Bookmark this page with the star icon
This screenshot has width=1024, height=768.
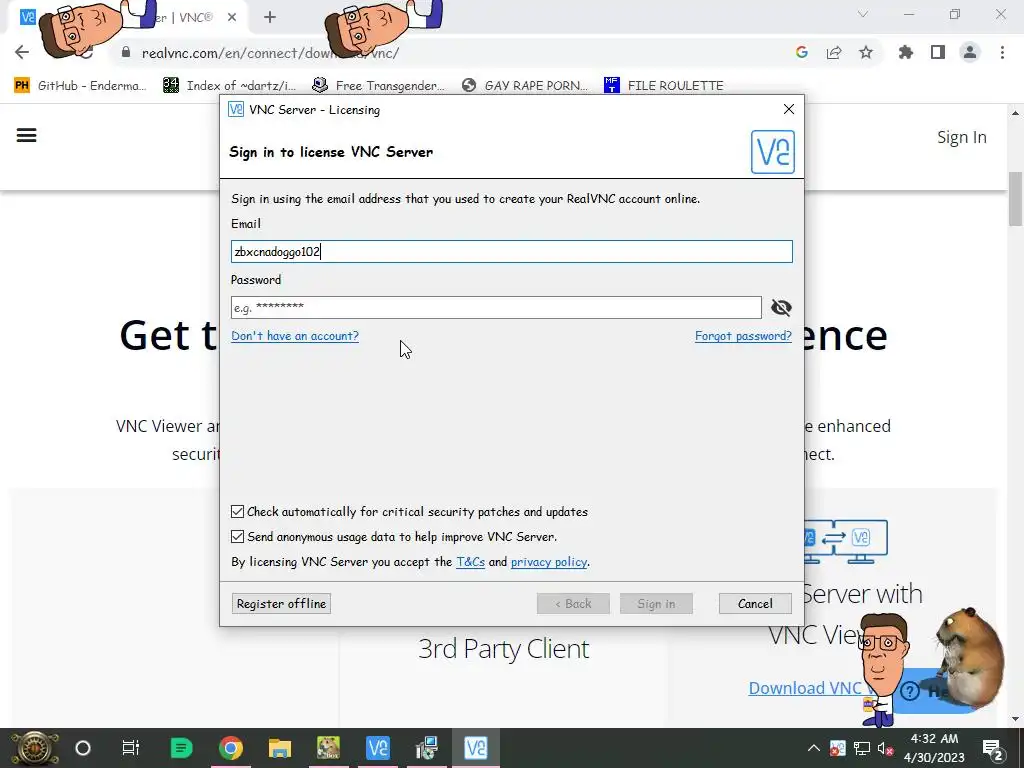click(x=866, y=52)
